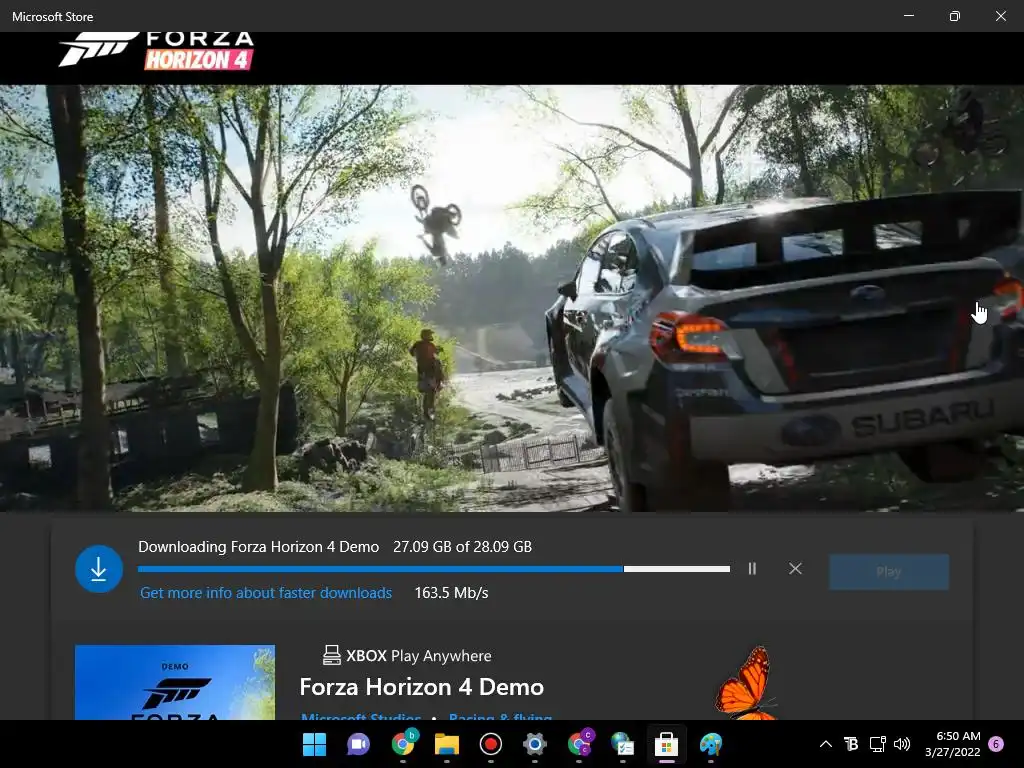Open Settings gear from the taskbar
This screenshot has width=1024, height=768.
[534, 744]
